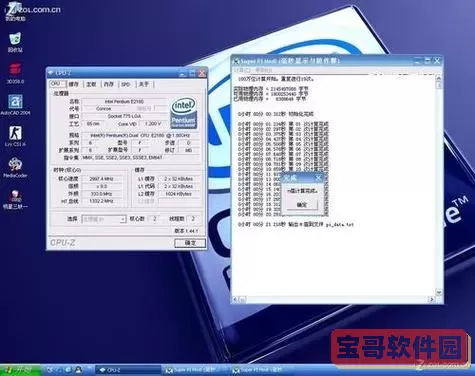Click the Super PI title bar icon

tap(236, 61)
